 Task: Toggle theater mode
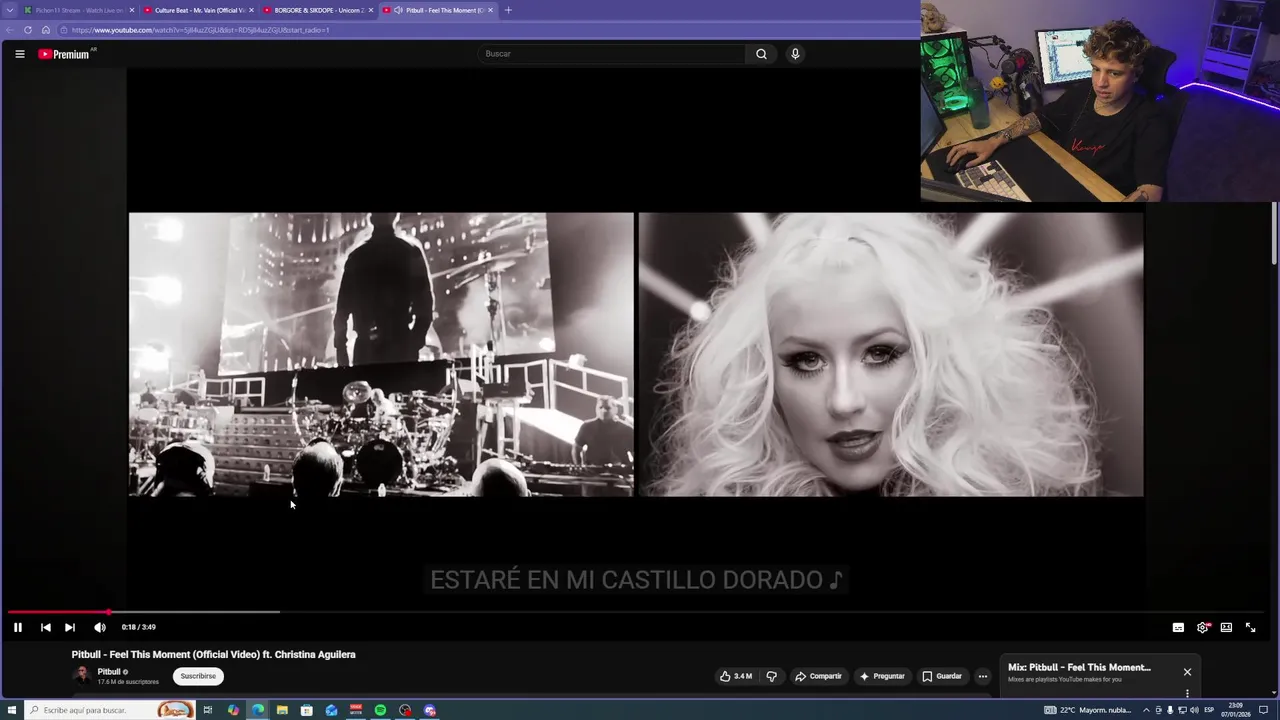1226,627
